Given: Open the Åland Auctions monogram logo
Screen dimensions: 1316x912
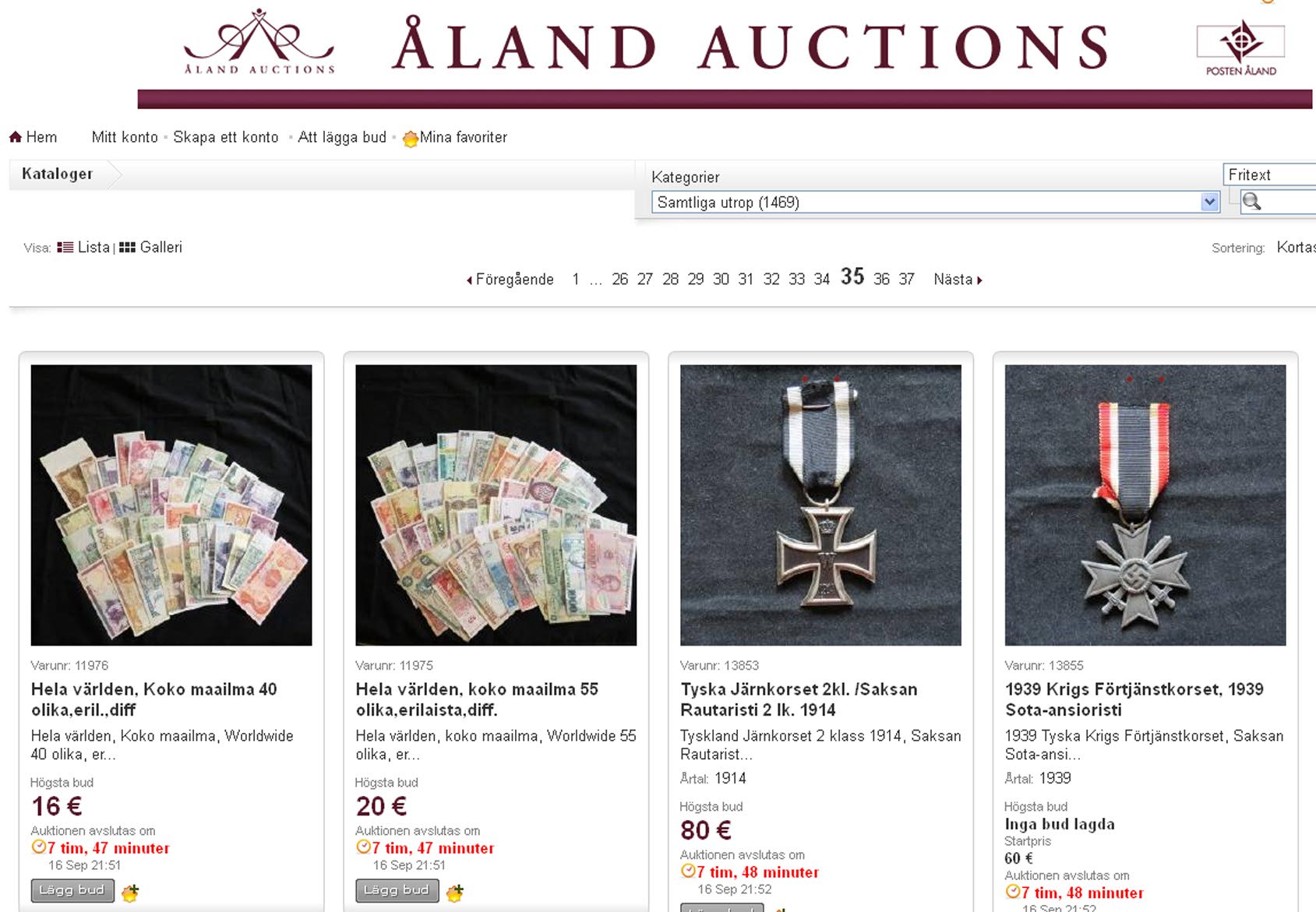Looking at the screenshot, I should [x=259, y=42].
